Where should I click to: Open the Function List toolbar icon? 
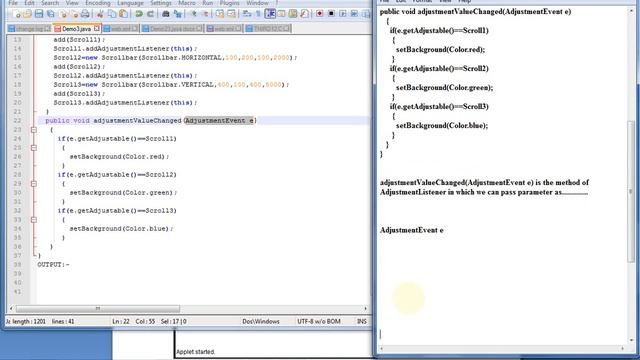tap(304, 14)
